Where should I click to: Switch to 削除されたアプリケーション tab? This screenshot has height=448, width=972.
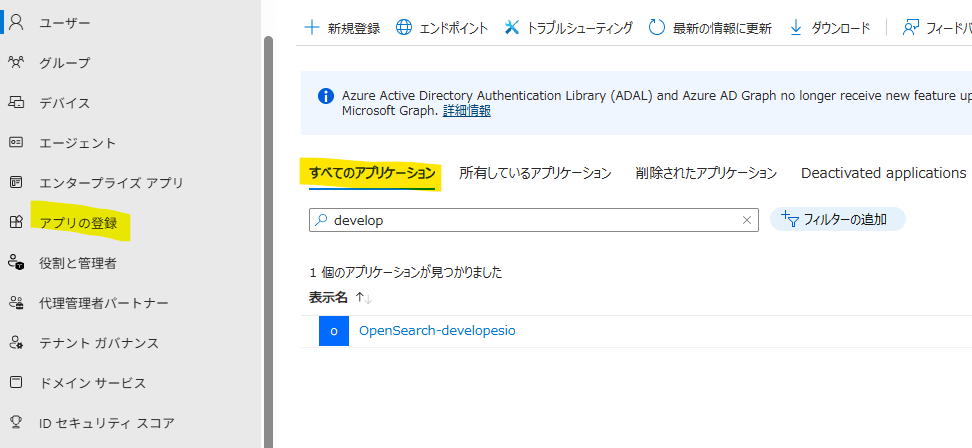tap(706, 173)
